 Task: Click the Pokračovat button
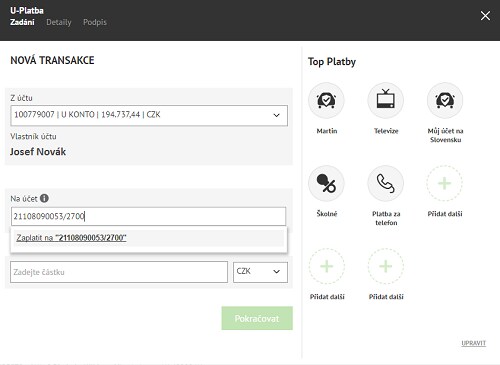coord(257,318)
